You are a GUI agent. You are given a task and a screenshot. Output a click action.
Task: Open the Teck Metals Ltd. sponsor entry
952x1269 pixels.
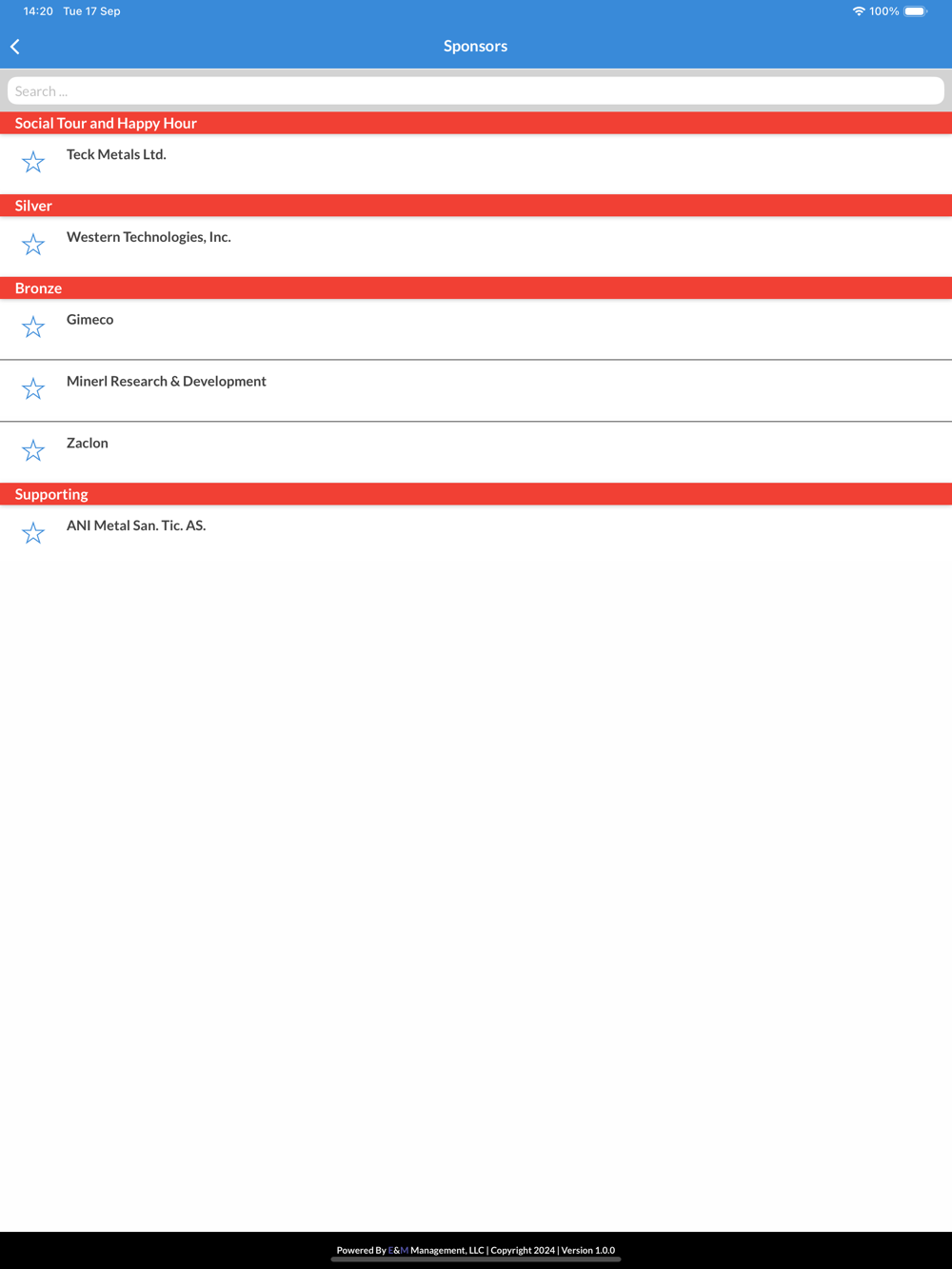476,164
